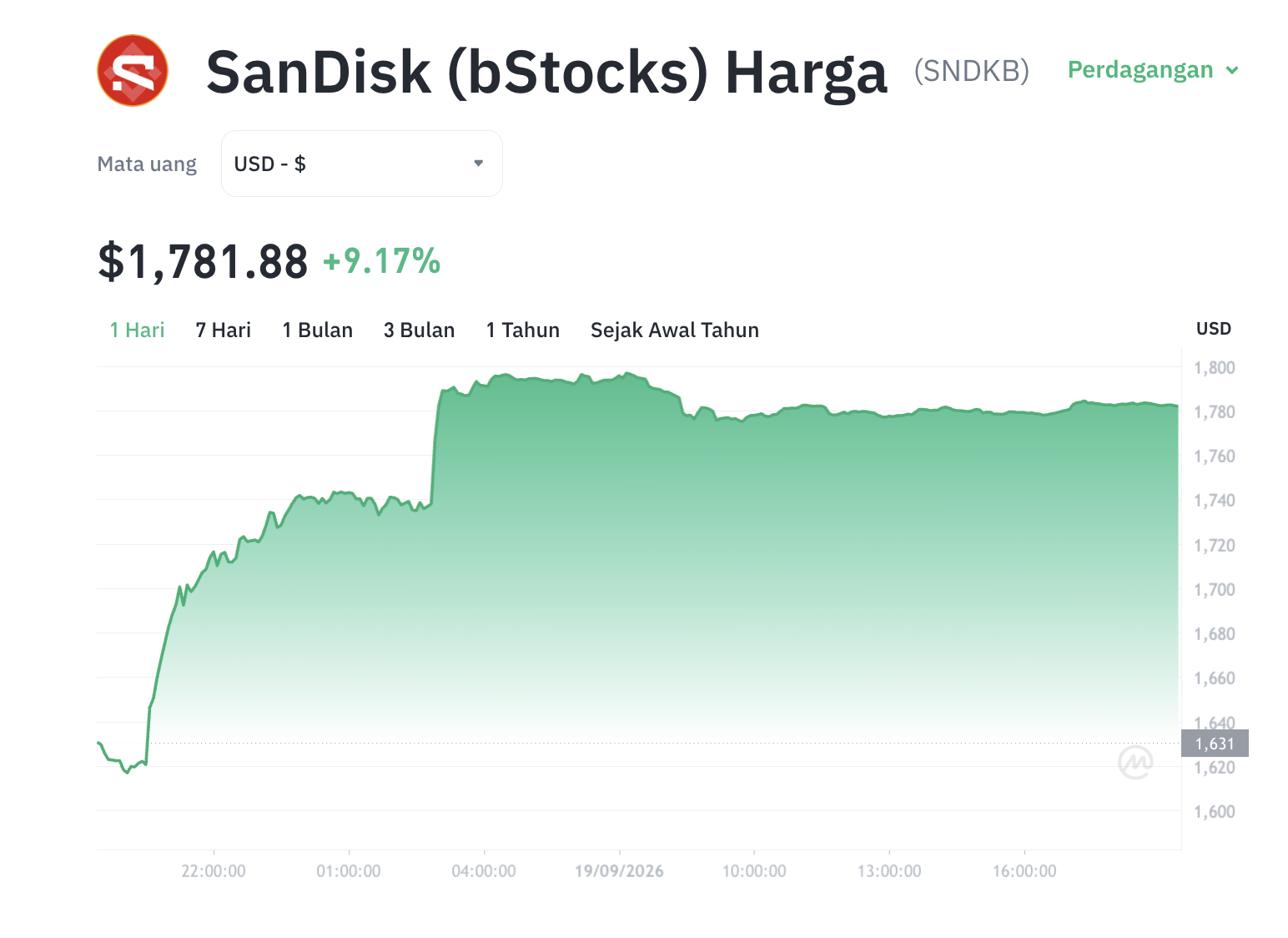Switch chart to 3 Bulan

[419, 330]
